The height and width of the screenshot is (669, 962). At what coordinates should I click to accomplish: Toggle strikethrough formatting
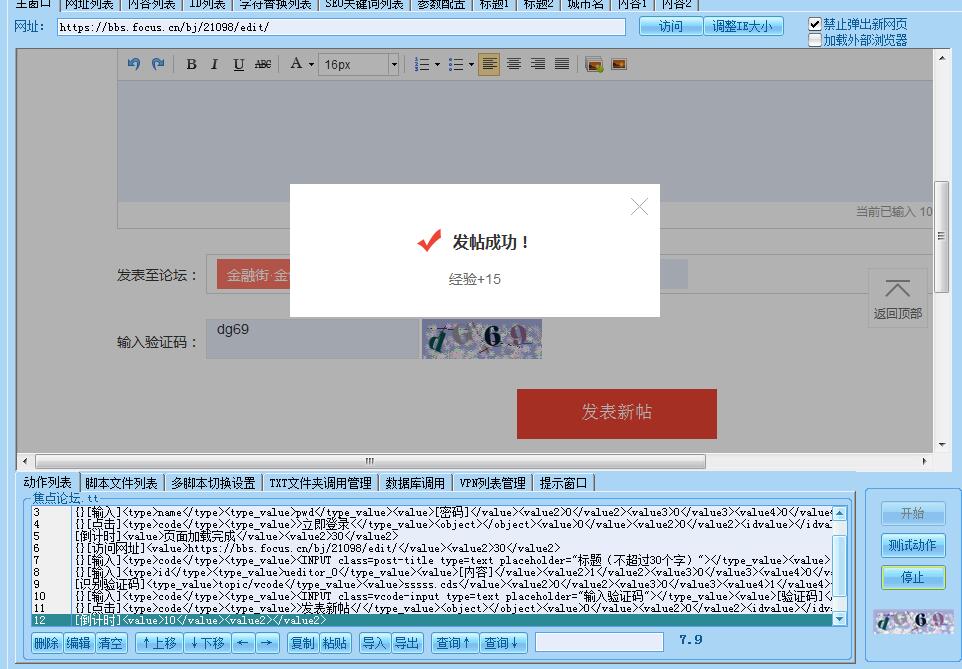click(x=263, y=64)
